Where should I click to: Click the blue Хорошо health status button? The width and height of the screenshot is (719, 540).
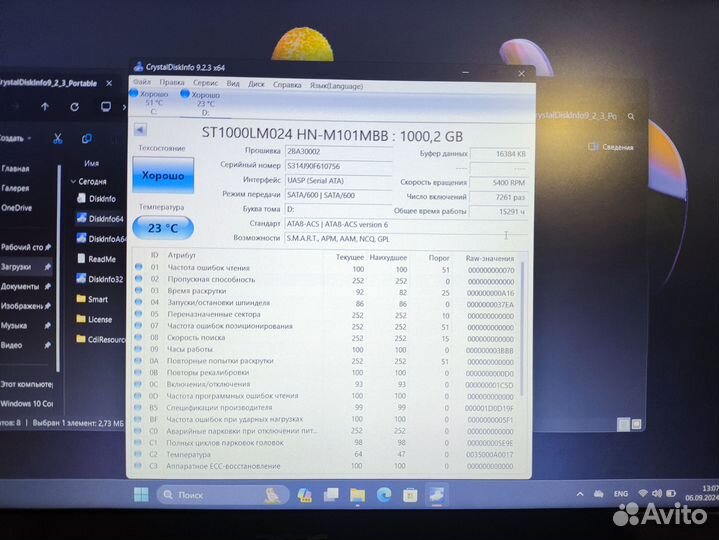pos(163,175)
